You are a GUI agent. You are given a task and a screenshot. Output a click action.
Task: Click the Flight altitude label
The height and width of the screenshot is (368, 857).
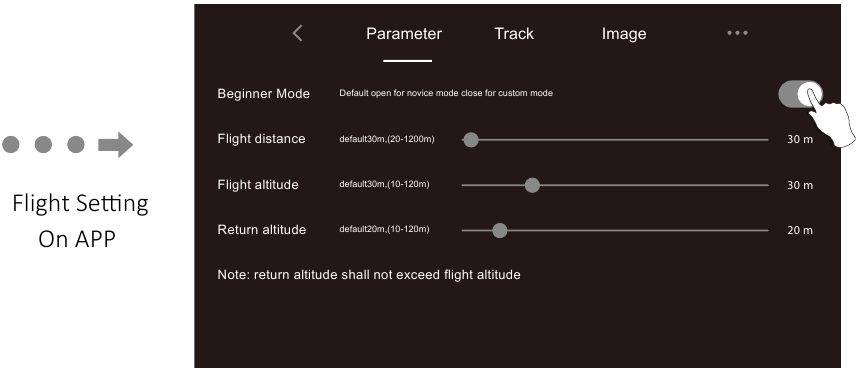coord(258,184)
